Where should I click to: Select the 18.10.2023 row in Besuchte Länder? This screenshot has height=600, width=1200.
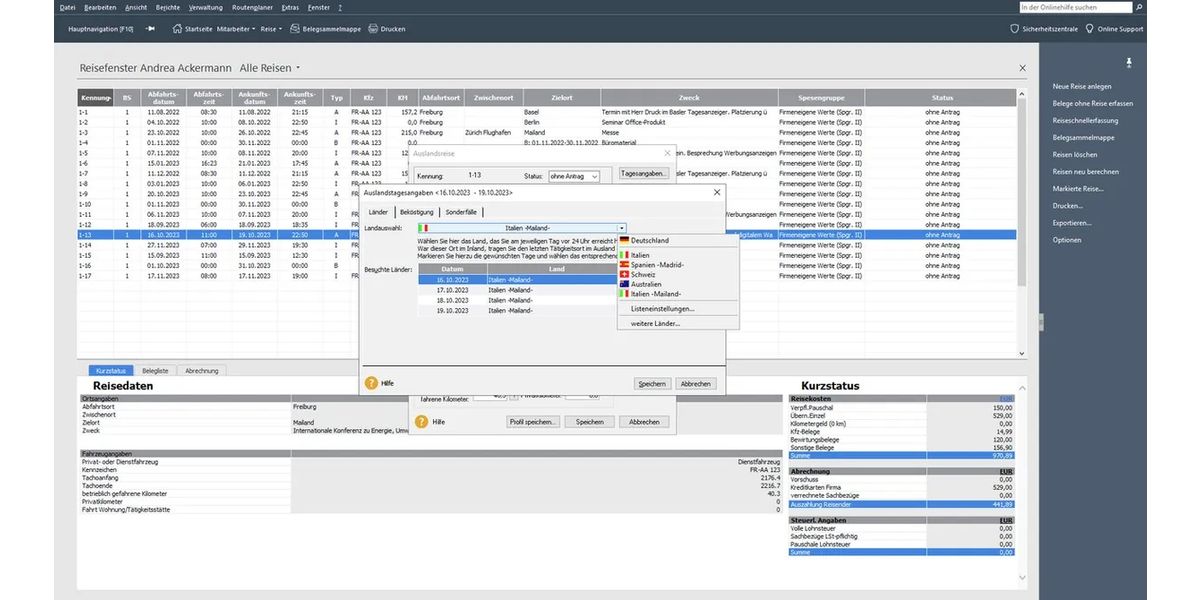click(x=453, y=300)
